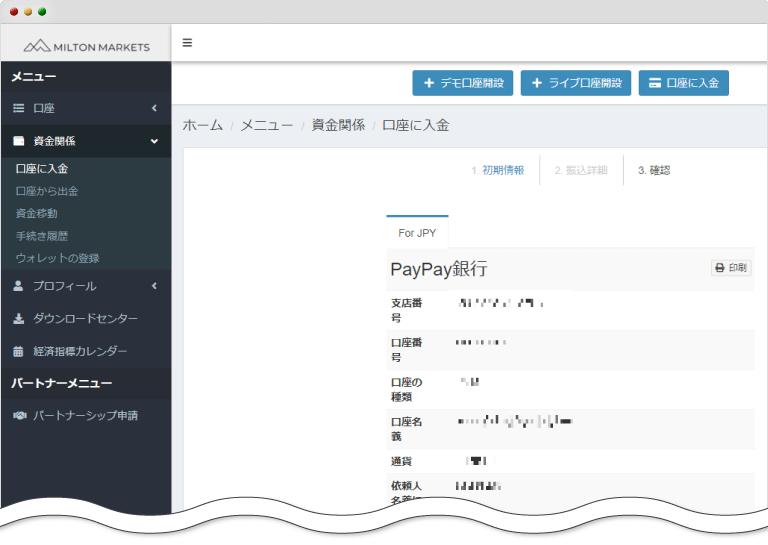Screen dimensions: 768x545
Task: Collapse the 資金関係 sidebar chevron
Action: pos(154,142)
